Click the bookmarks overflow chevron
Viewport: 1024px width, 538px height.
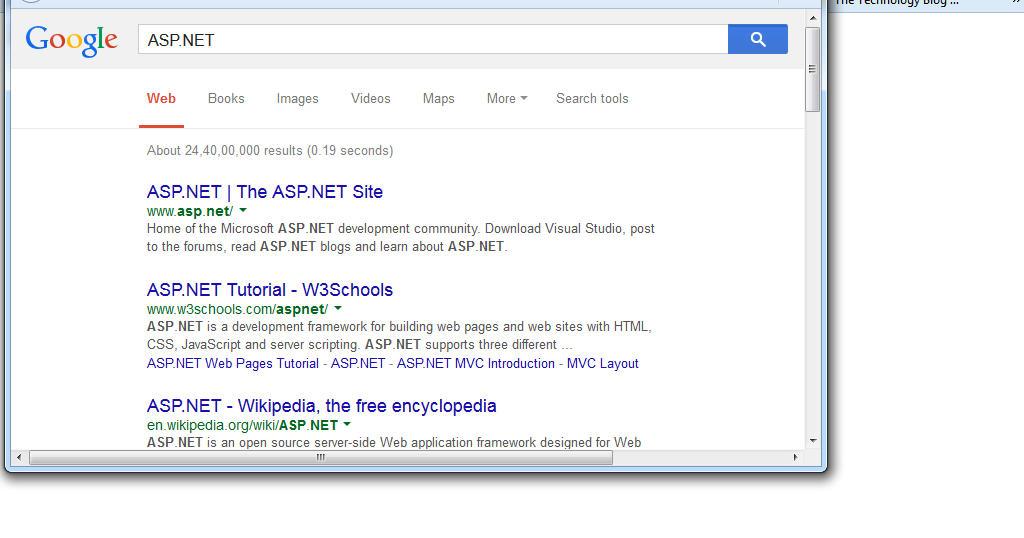tap(1016, 3)
